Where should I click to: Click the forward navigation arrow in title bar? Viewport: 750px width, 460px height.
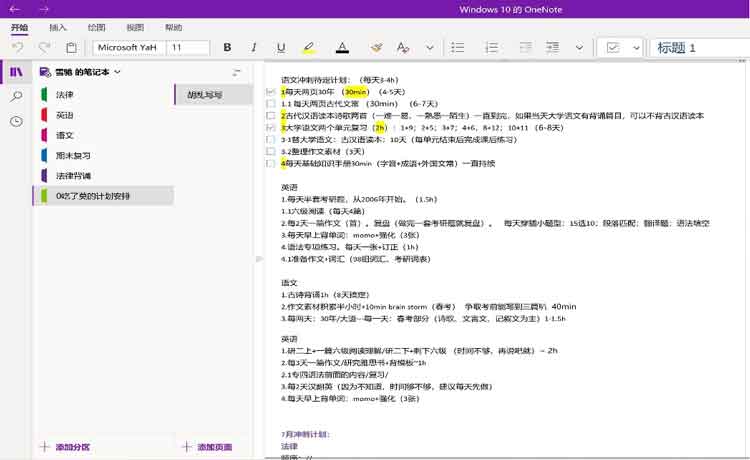(x=44, y=9)
